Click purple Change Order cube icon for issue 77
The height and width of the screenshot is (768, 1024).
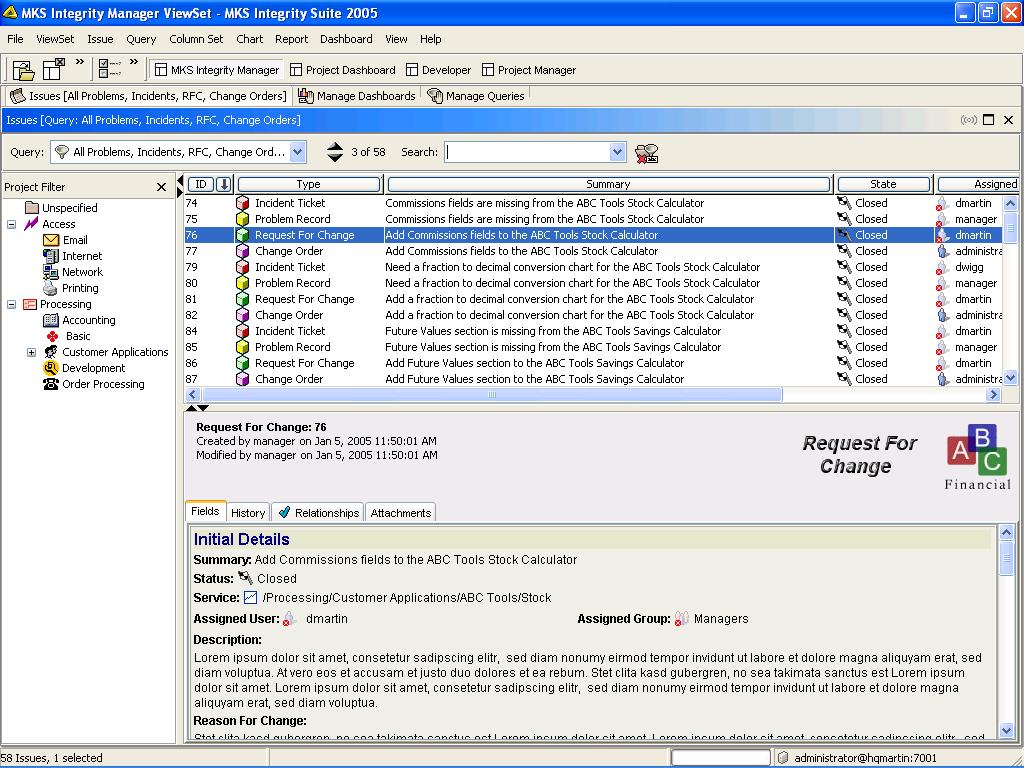tap(242, 251)
